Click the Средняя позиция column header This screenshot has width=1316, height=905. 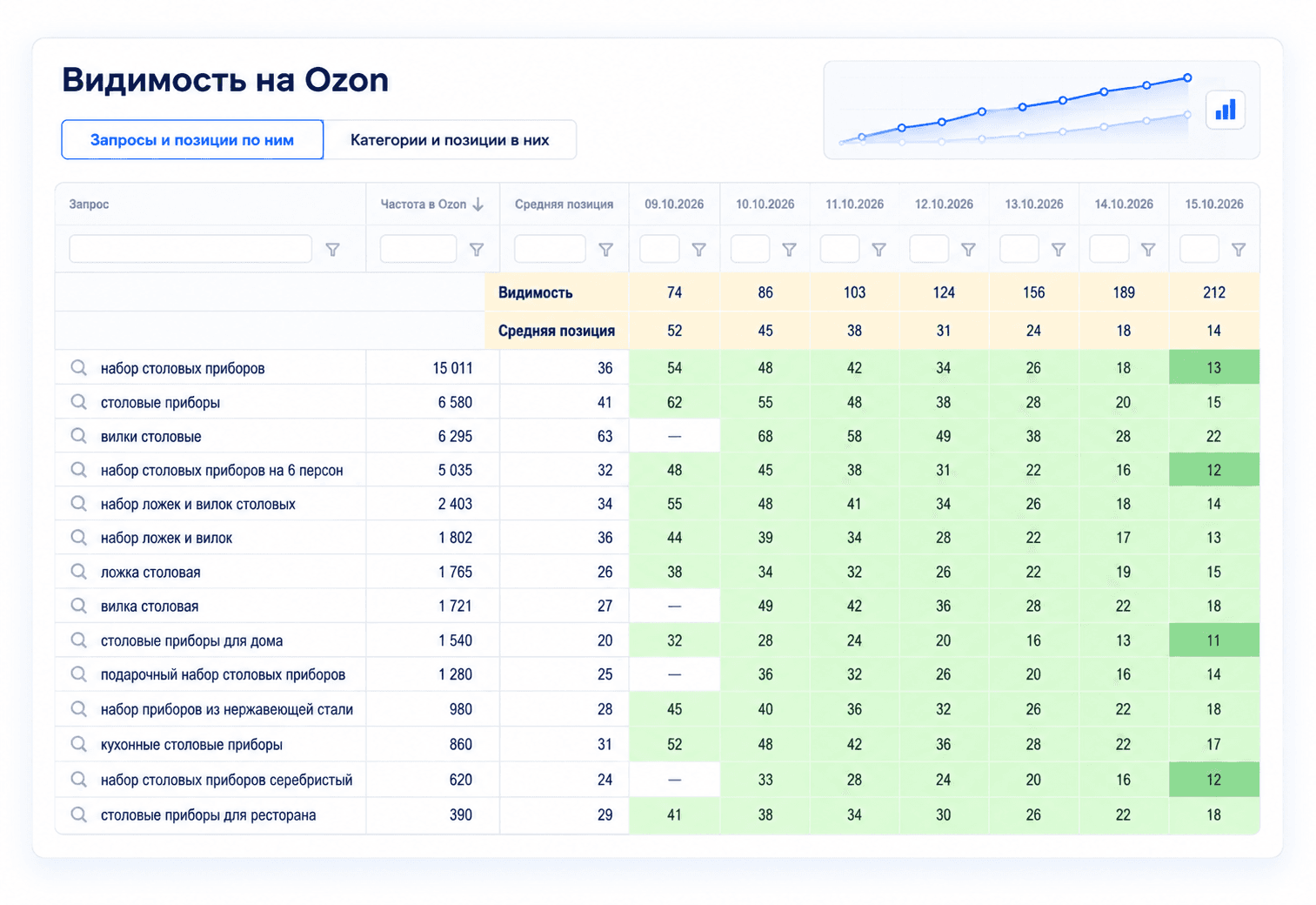coord(564,204)
